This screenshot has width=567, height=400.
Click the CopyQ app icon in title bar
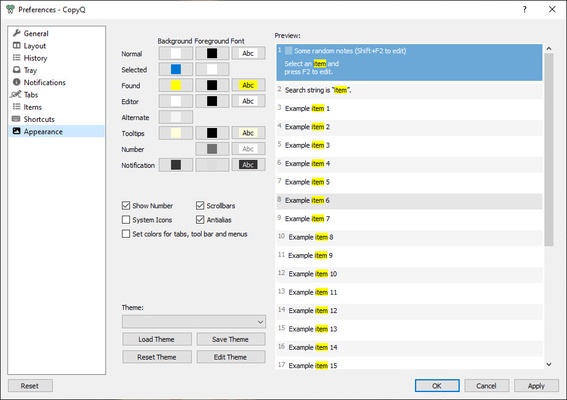click(x=10, y=9)
